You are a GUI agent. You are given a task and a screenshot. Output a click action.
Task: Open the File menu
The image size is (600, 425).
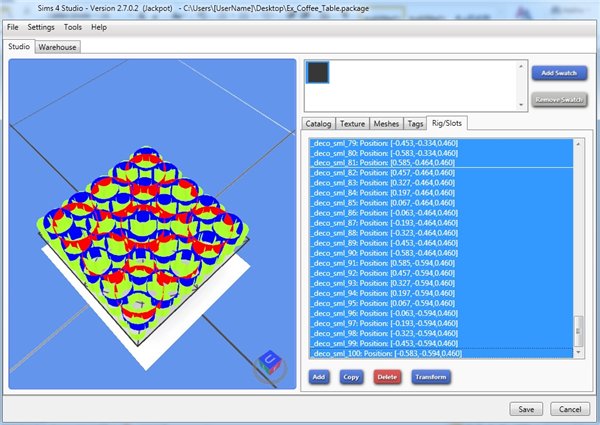(13, 27)
